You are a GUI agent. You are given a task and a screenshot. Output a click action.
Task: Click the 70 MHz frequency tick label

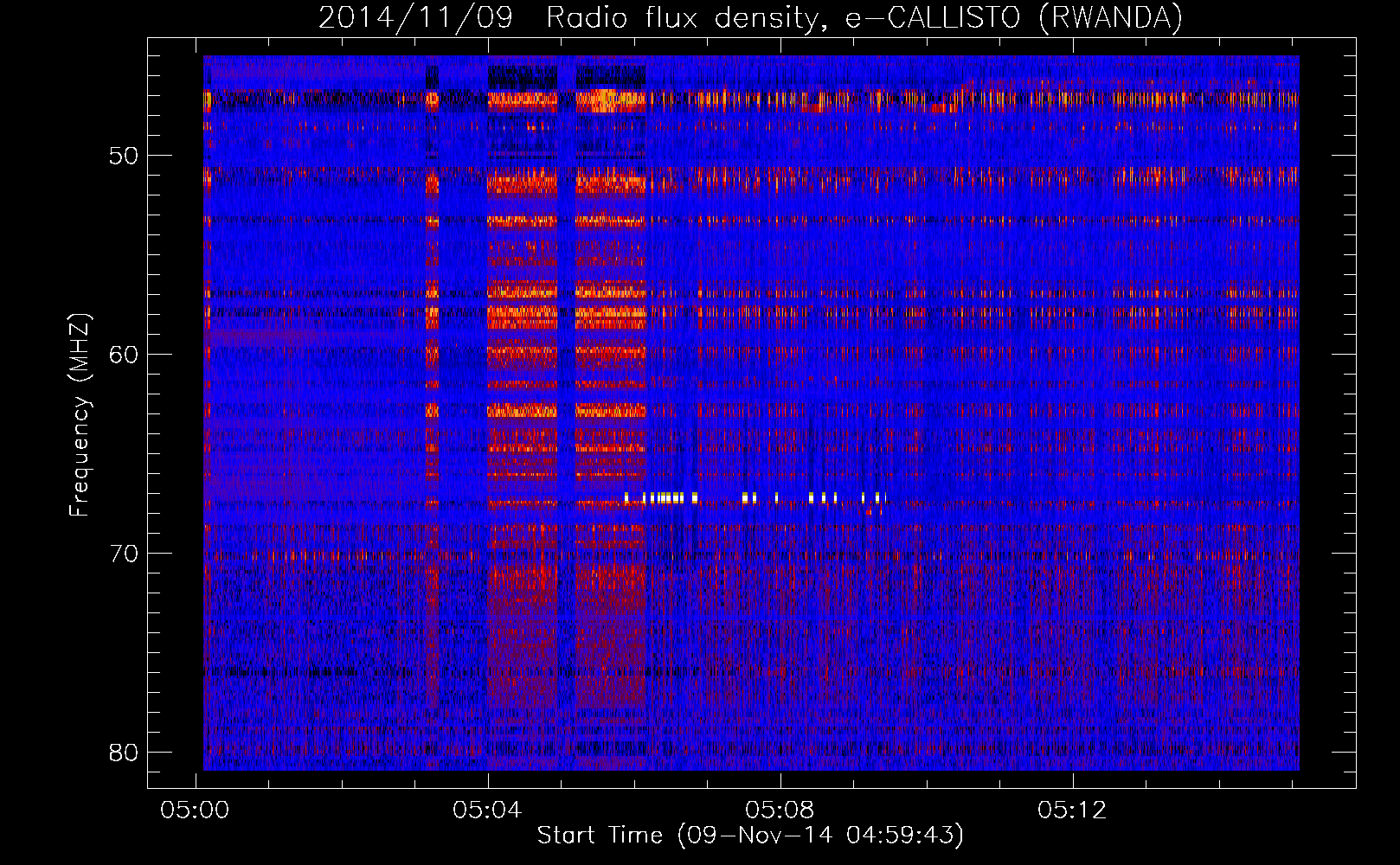click(124, 554)
